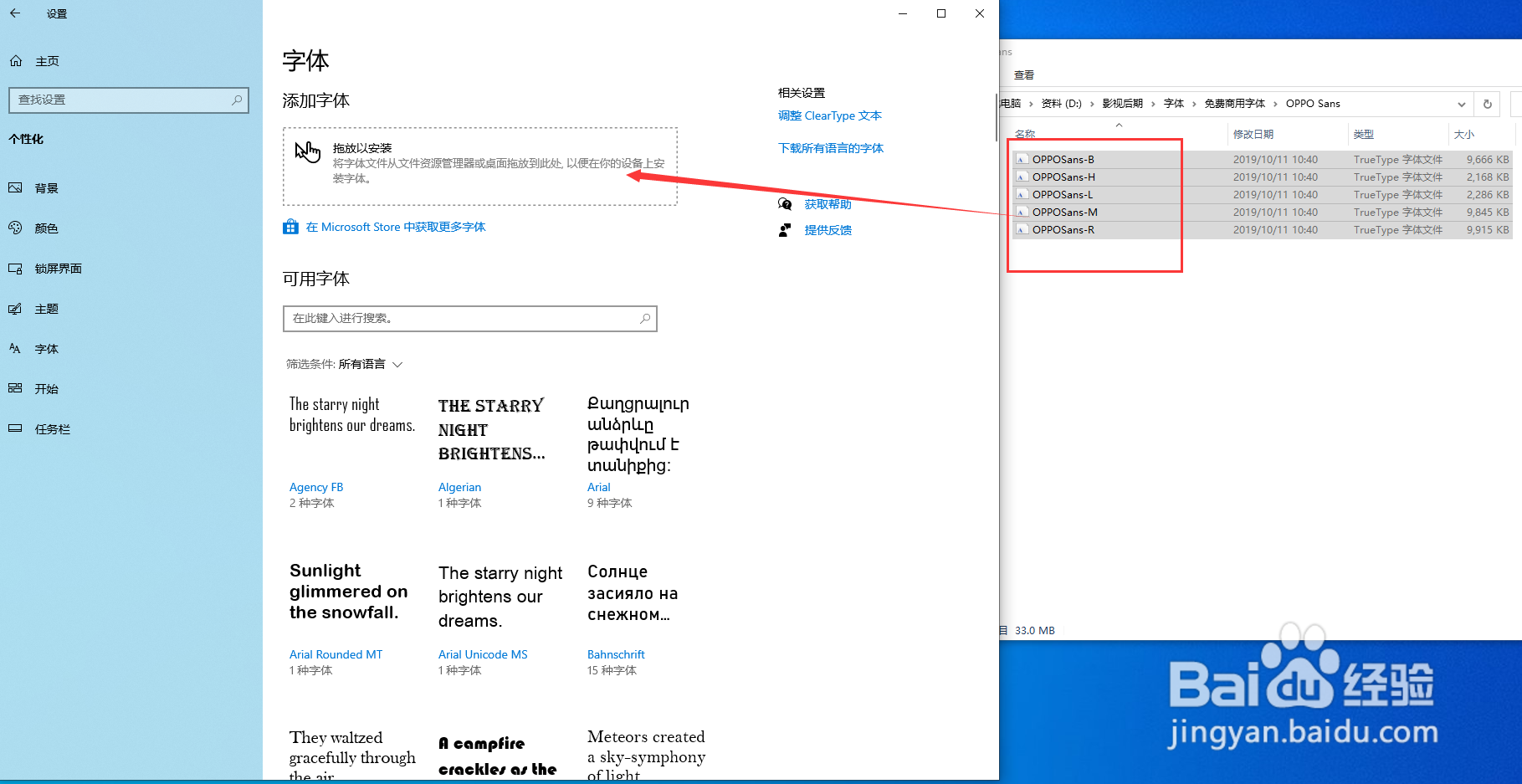
Task: Go to 锁屏界面 settings page
Action: 59,269
